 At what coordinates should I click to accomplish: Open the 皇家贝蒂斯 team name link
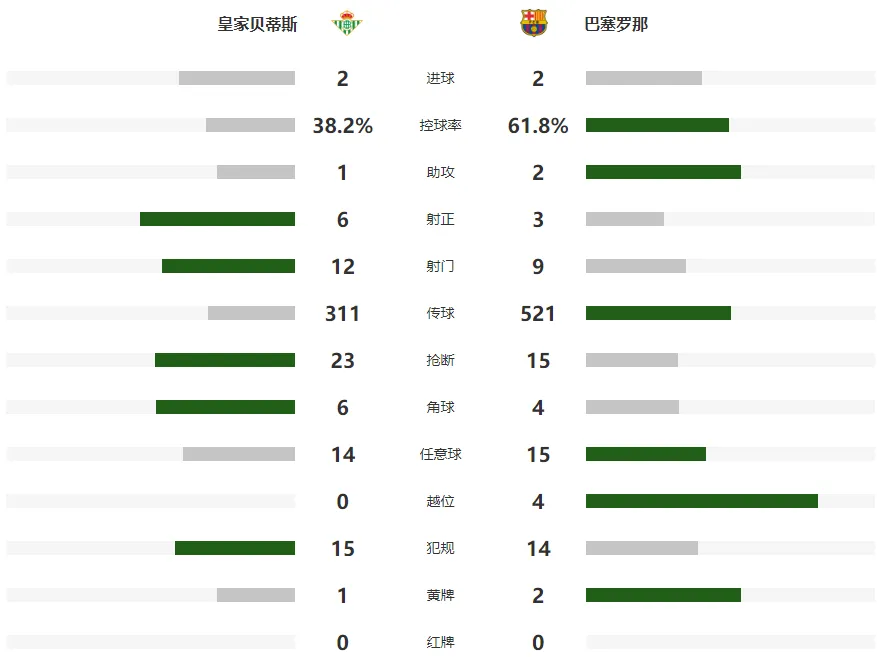click(x=257, y=24)
